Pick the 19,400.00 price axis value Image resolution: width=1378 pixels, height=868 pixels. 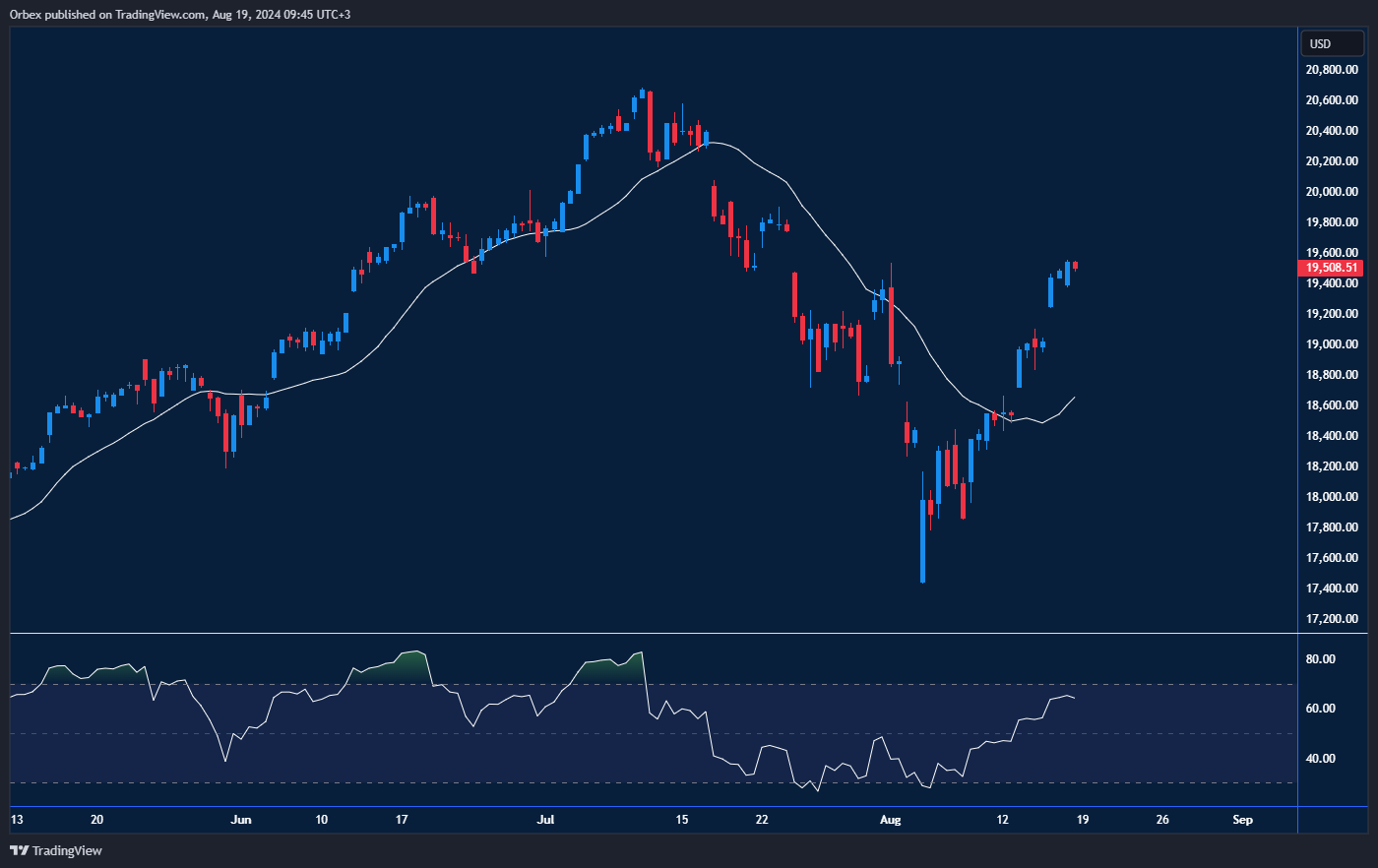click(1332, 283)
